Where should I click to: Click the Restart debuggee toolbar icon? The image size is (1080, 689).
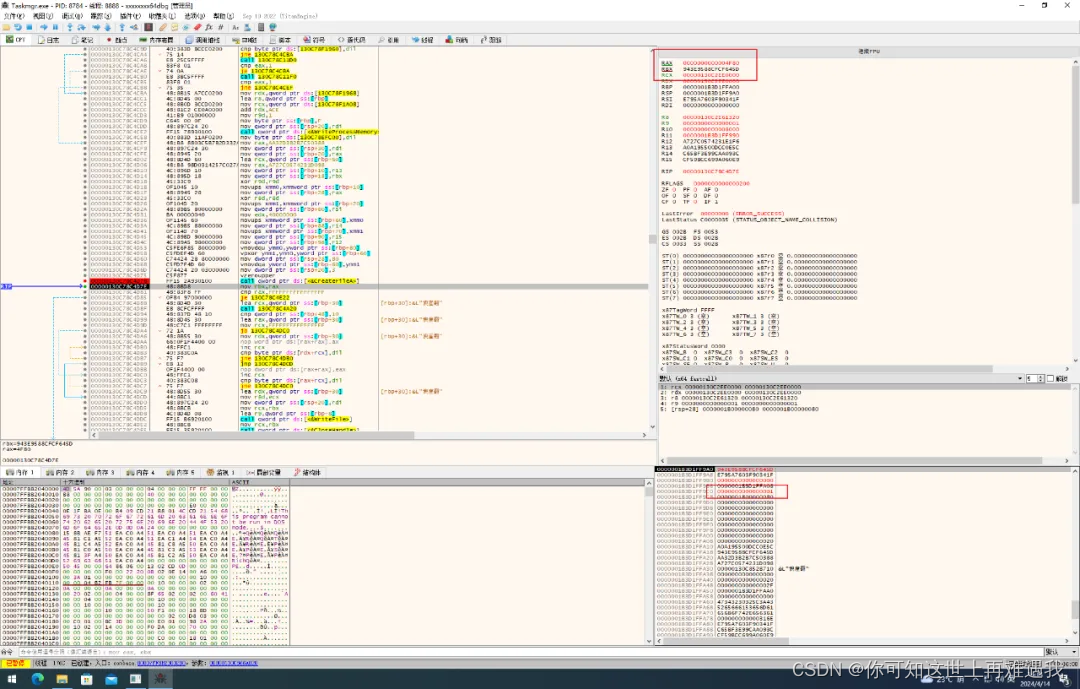pyautogui.click(x=17, y=28)
